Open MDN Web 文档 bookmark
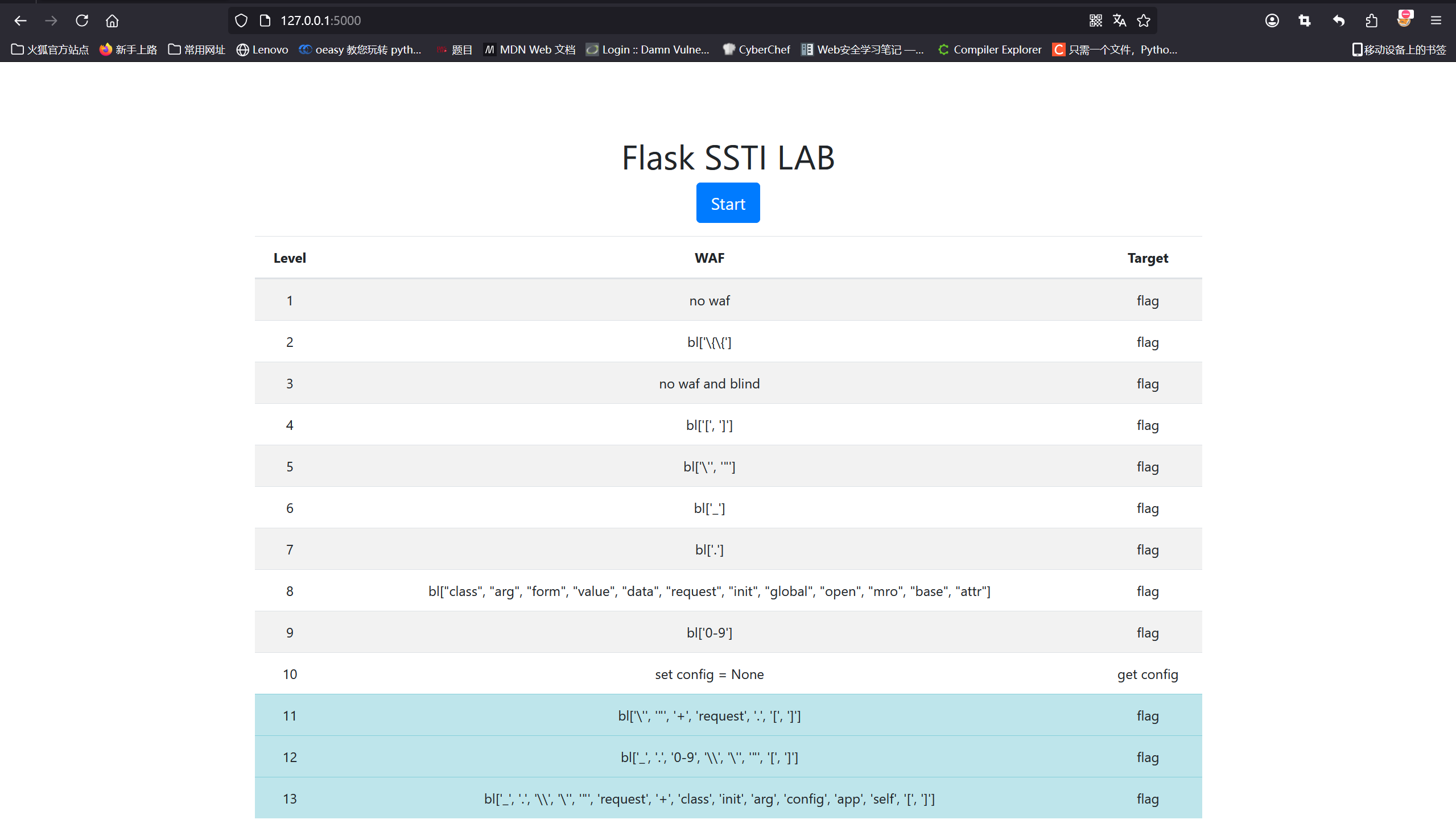Image resolution: width=1456 pixels, height=832 pixels. [529, 49]
